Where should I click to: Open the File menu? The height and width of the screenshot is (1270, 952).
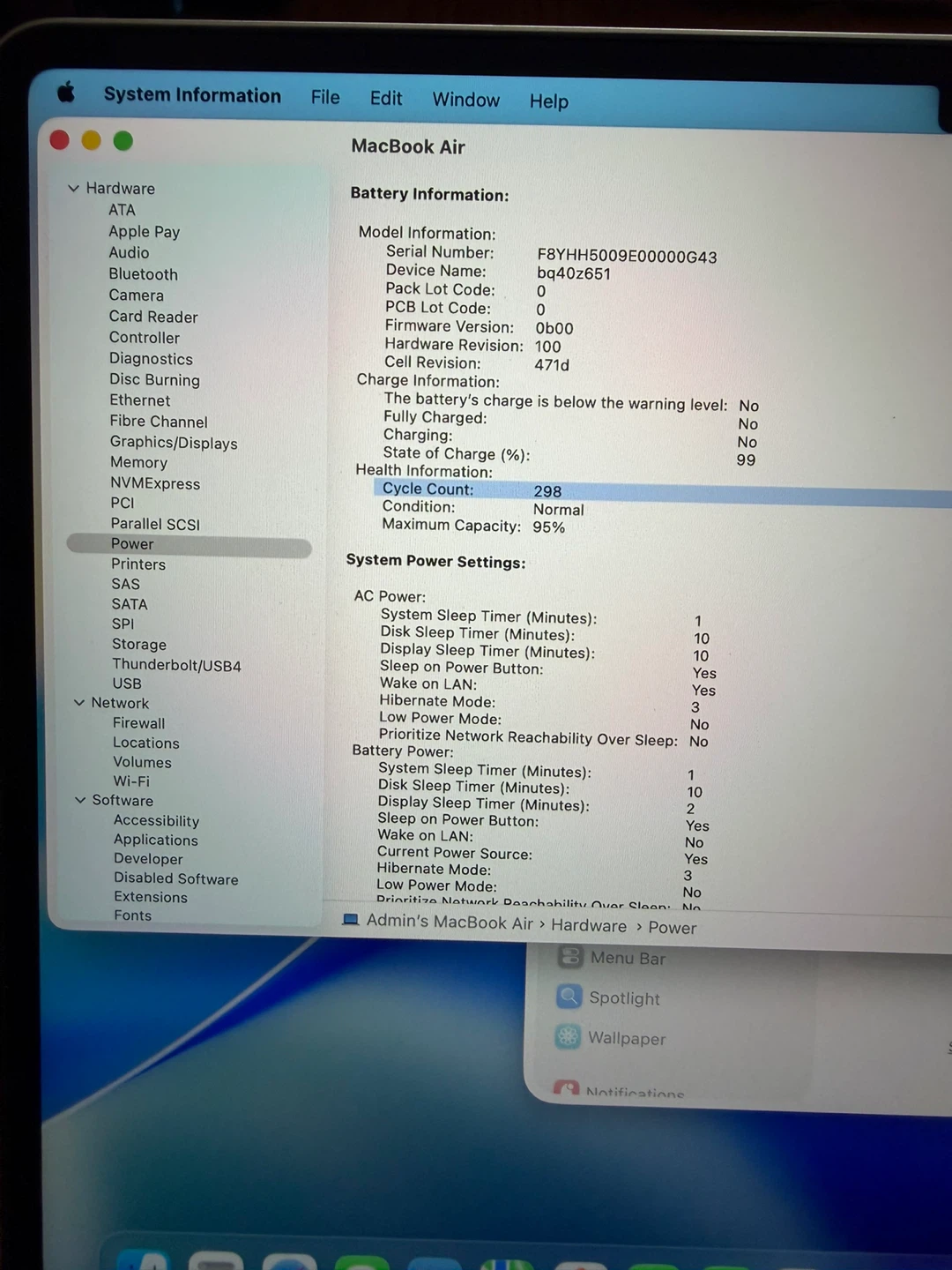coord(325,97)
